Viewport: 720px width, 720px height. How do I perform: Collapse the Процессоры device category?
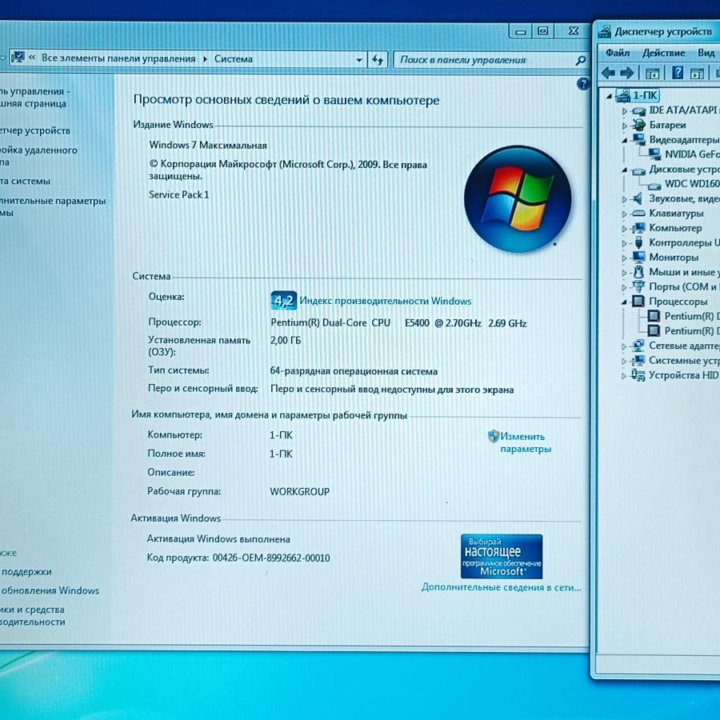tap(624, 302)
